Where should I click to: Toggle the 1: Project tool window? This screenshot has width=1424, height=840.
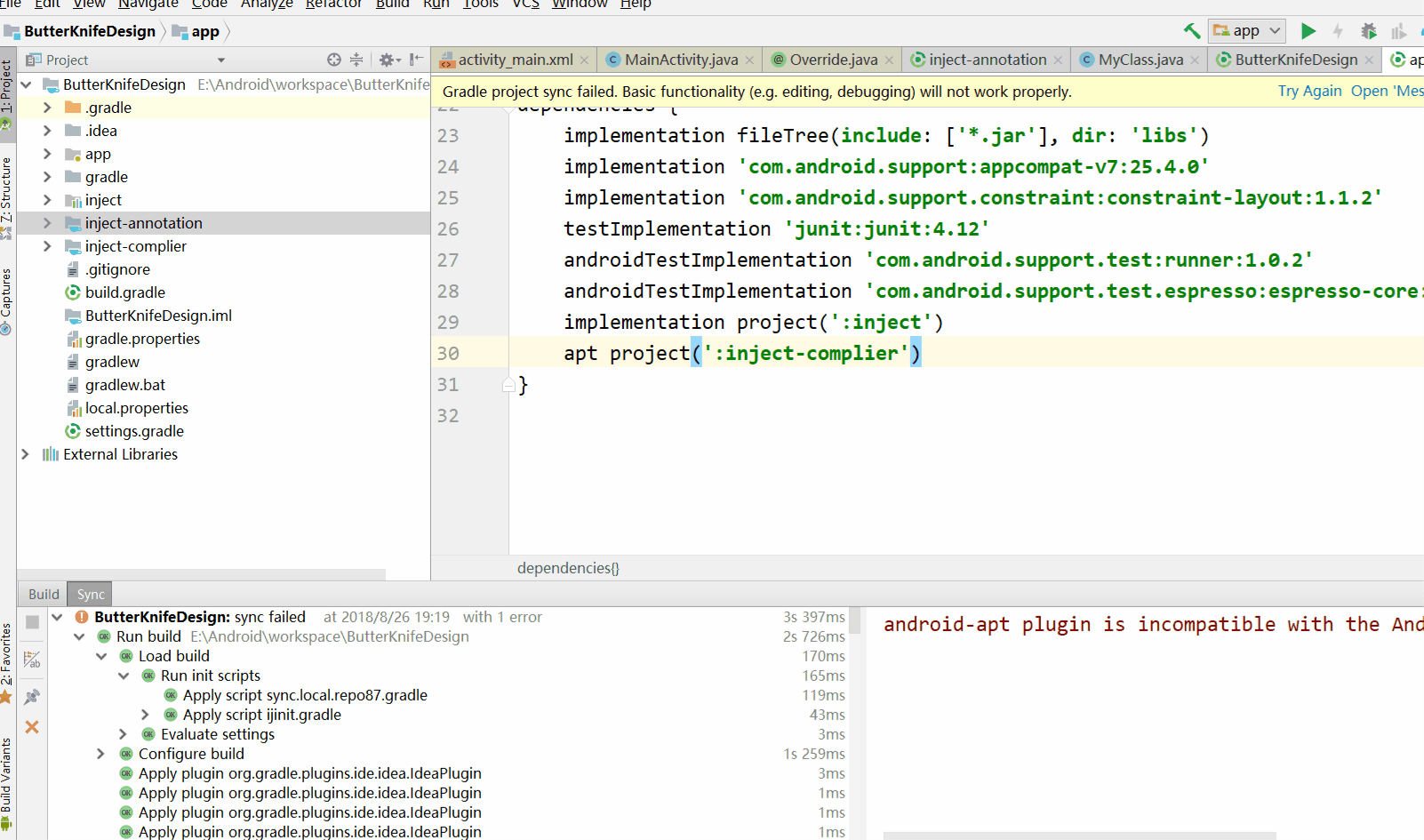coord(6,93)
